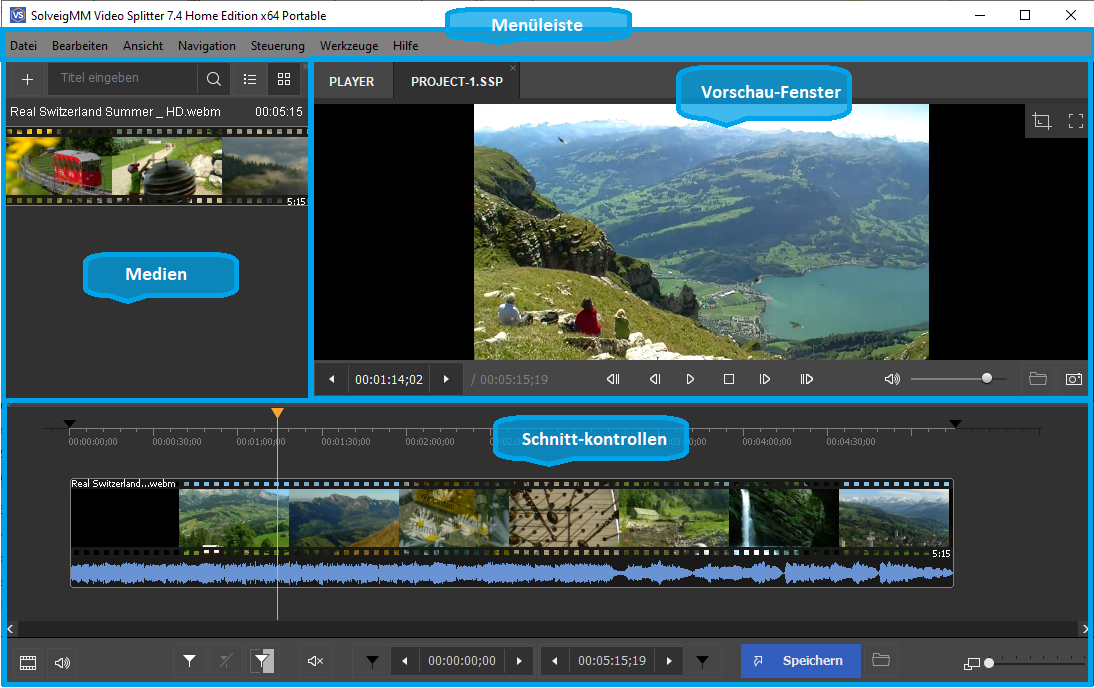Click the disabled remove marker button

(226, 661)
